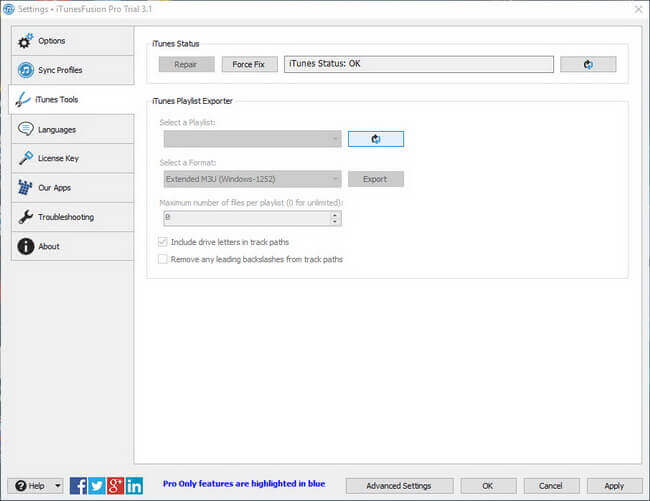Confirm with the OK button

[488, 486]
